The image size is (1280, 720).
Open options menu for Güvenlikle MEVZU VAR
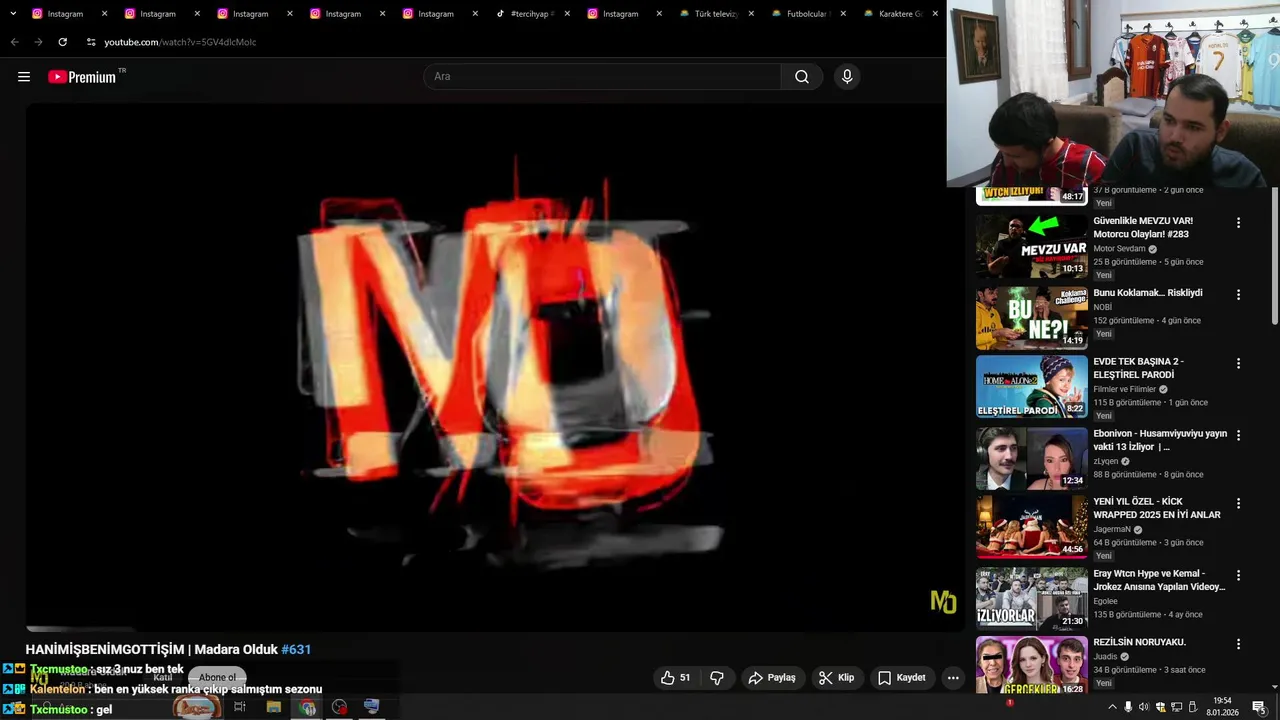tap(1238, 223)
